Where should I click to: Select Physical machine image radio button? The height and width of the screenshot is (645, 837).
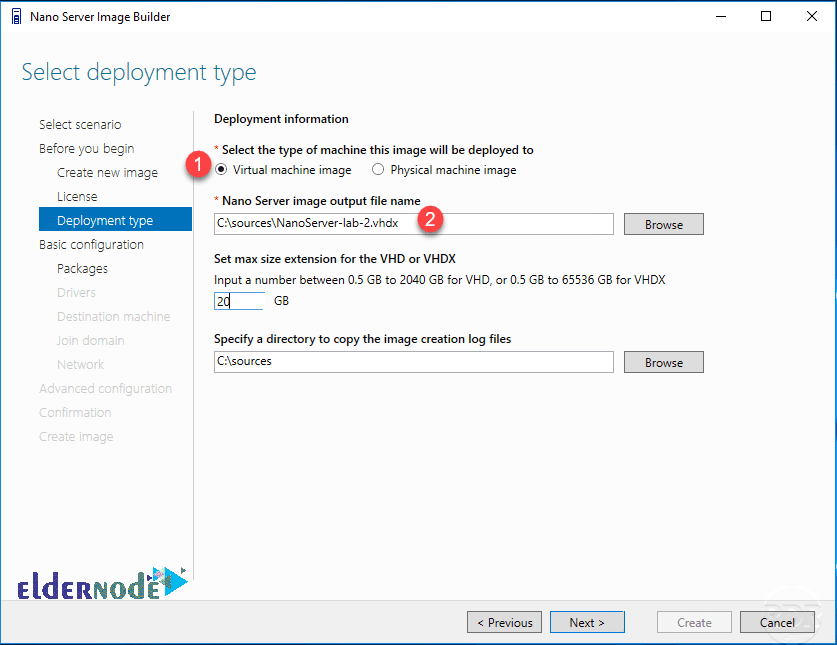coord(378,170)
